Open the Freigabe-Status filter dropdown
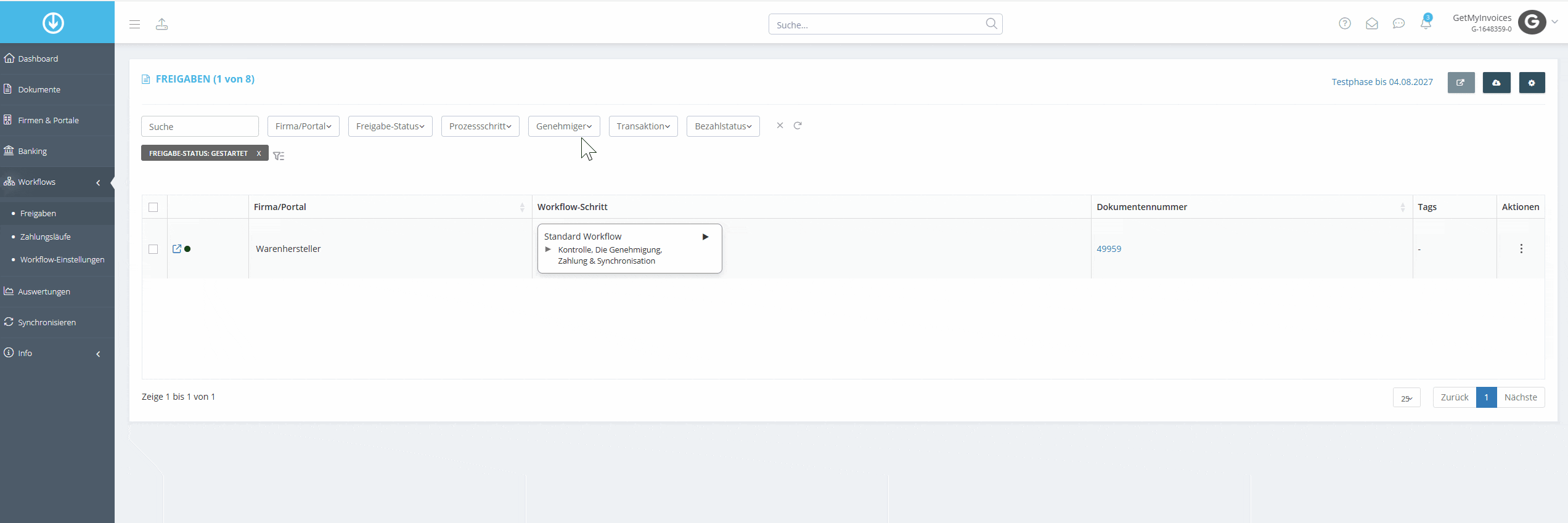The height and width of the screenshot is (523, 1568). pyautogui.click(x=390, y=126)
